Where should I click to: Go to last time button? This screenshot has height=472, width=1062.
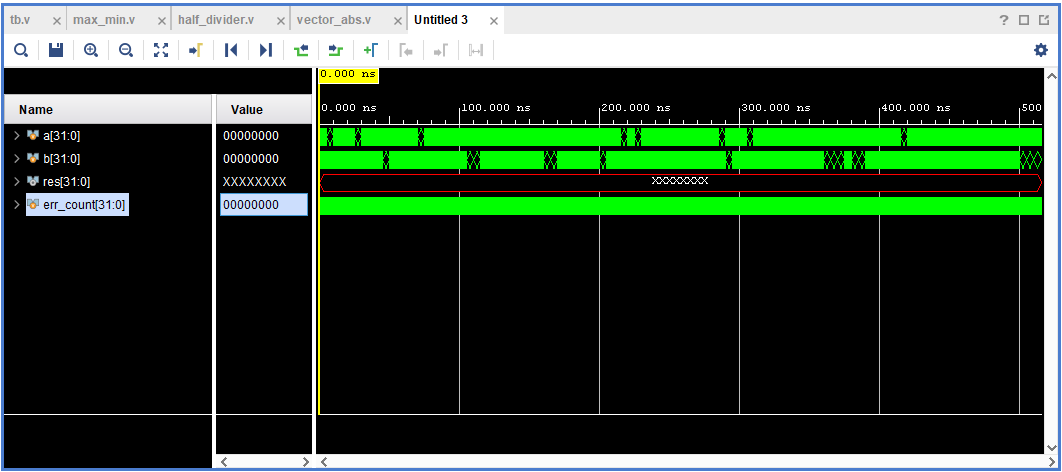coord(266,50)
